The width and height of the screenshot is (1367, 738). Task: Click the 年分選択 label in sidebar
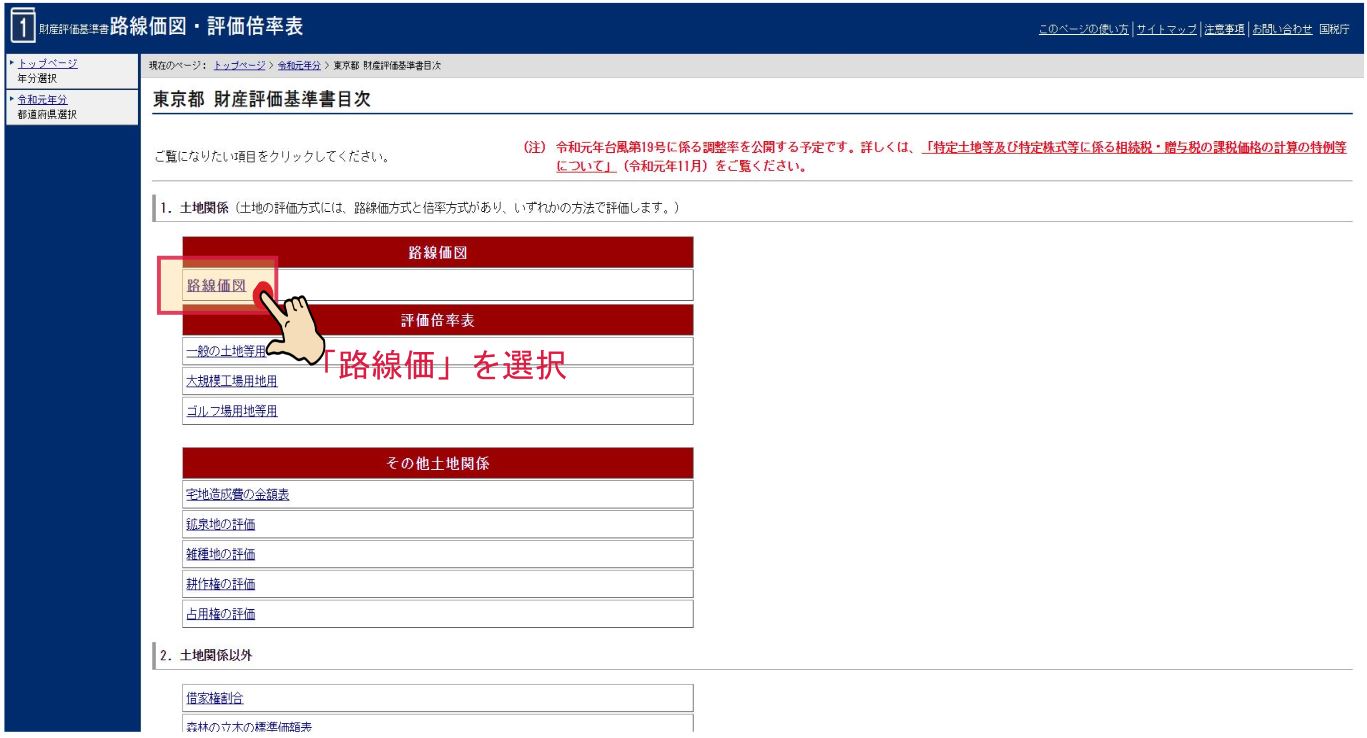[36, 76]
